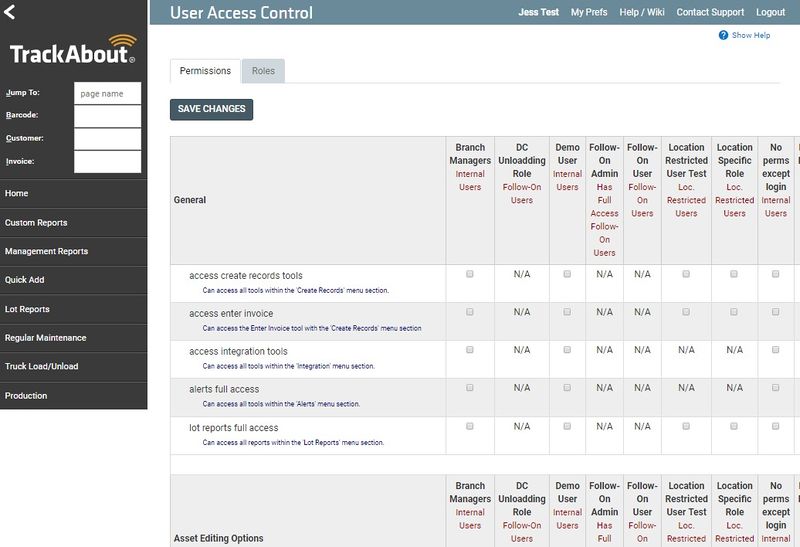Click the SAVE CHANGES button
Viewport: 800px width, 547px height.
211,109
